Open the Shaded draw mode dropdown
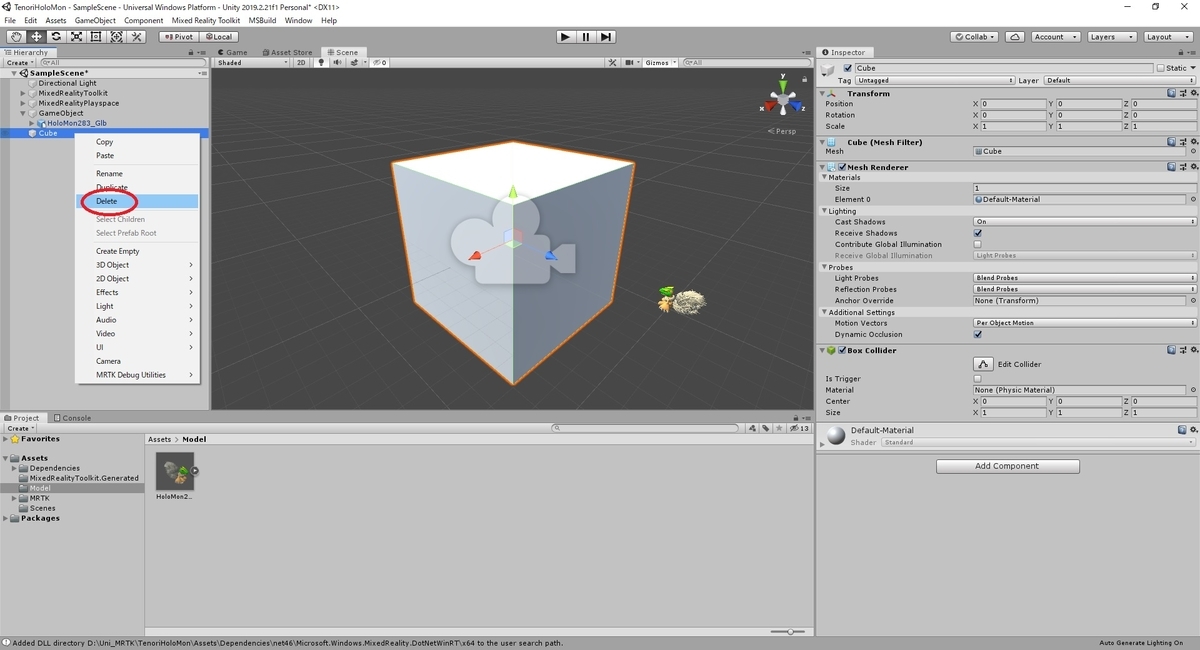 (253, 63)
